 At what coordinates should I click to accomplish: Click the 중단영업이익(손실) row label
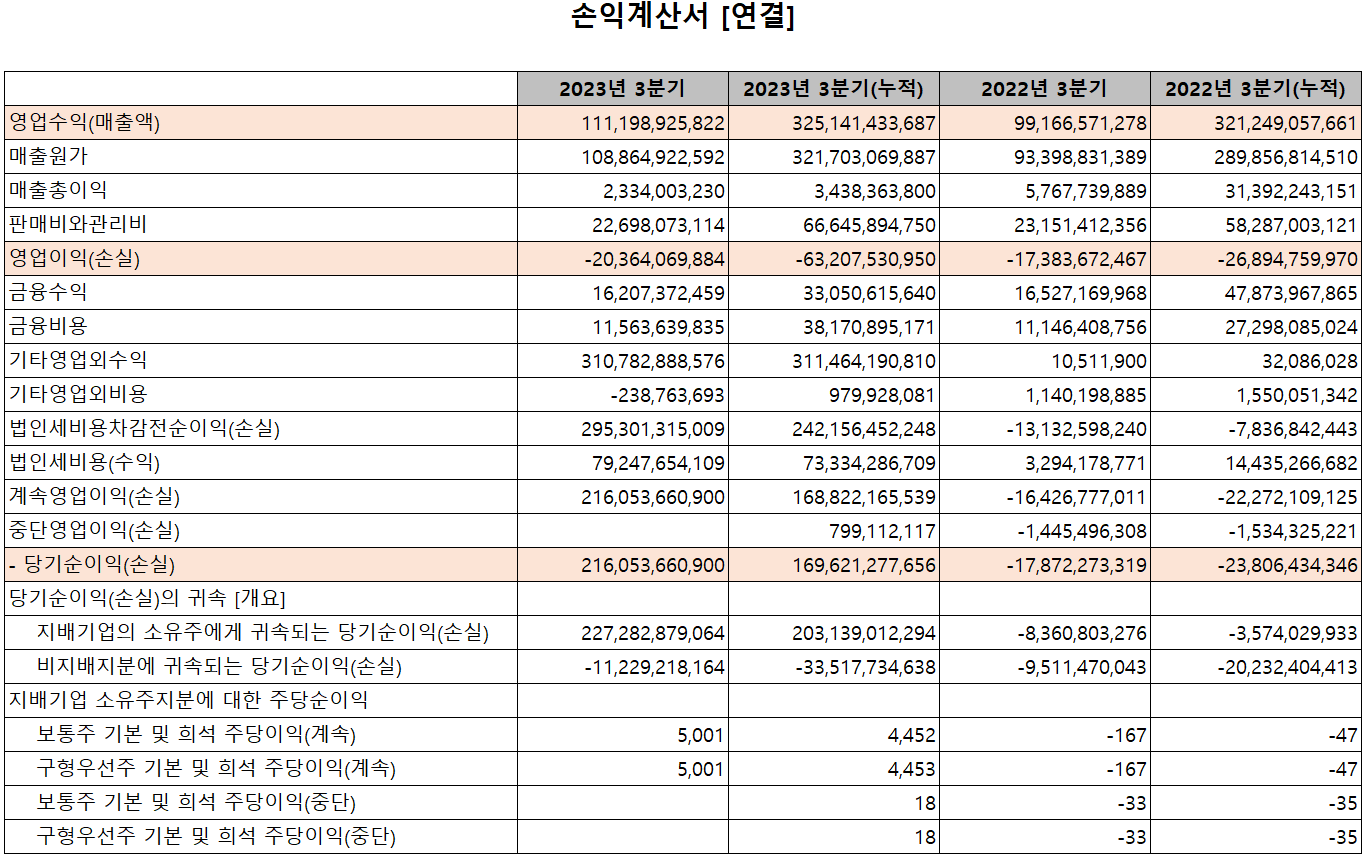tap(94, 531)
